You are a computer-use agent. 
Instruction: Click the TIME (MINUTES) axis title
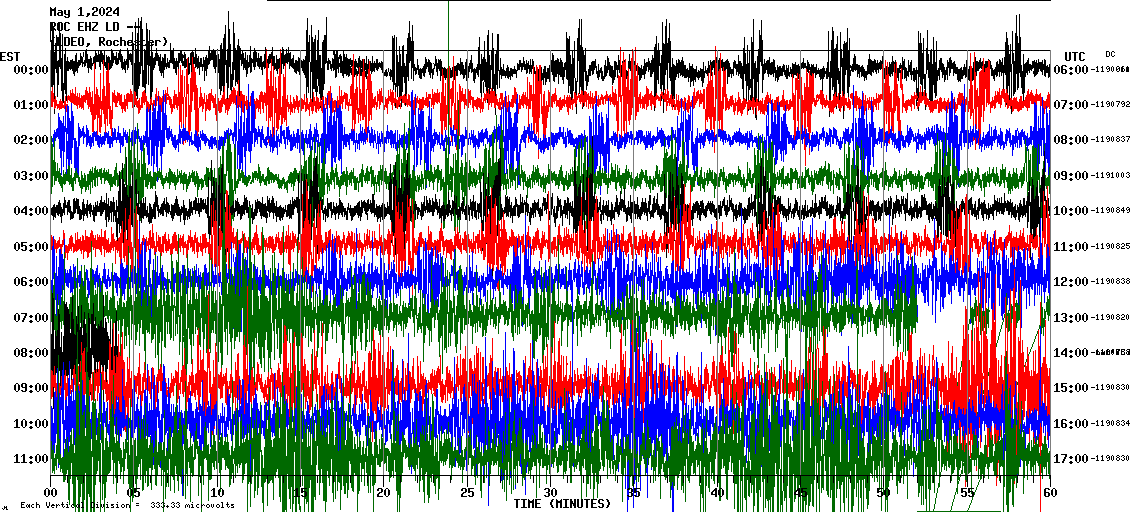click(x=561, y=504)
